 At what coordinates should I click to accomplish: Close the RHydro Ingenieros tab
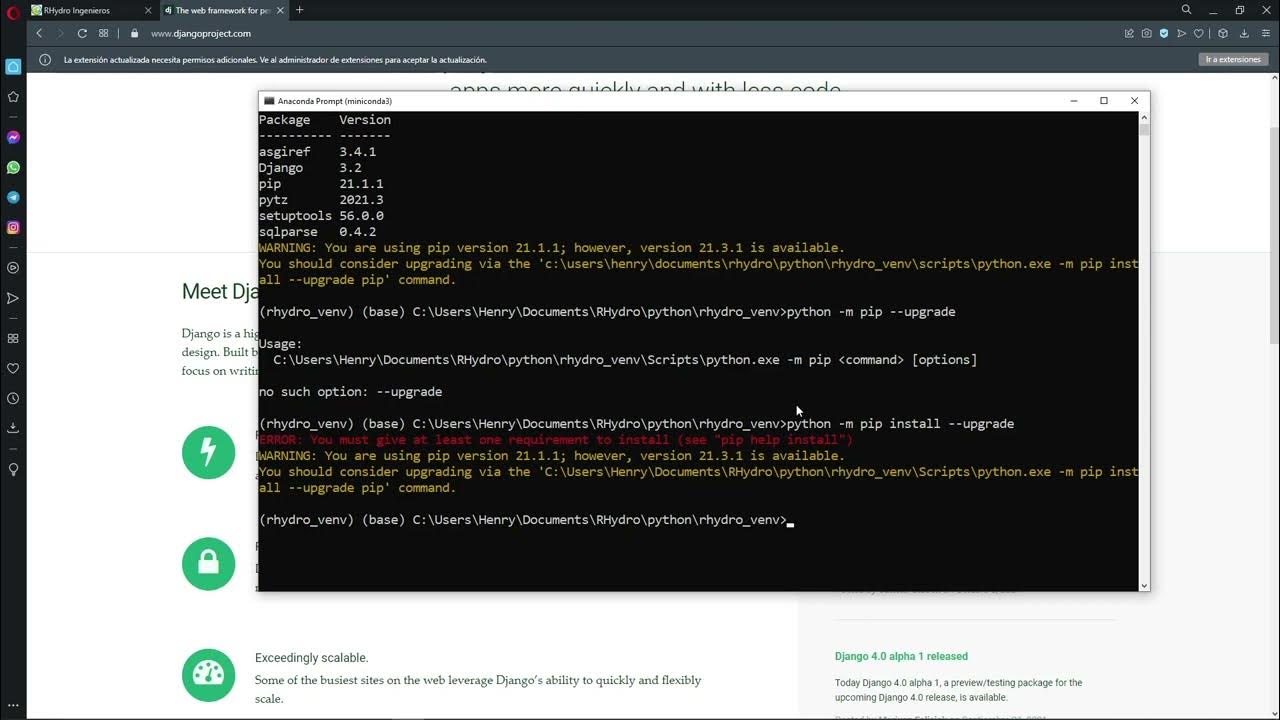point(147,10)
